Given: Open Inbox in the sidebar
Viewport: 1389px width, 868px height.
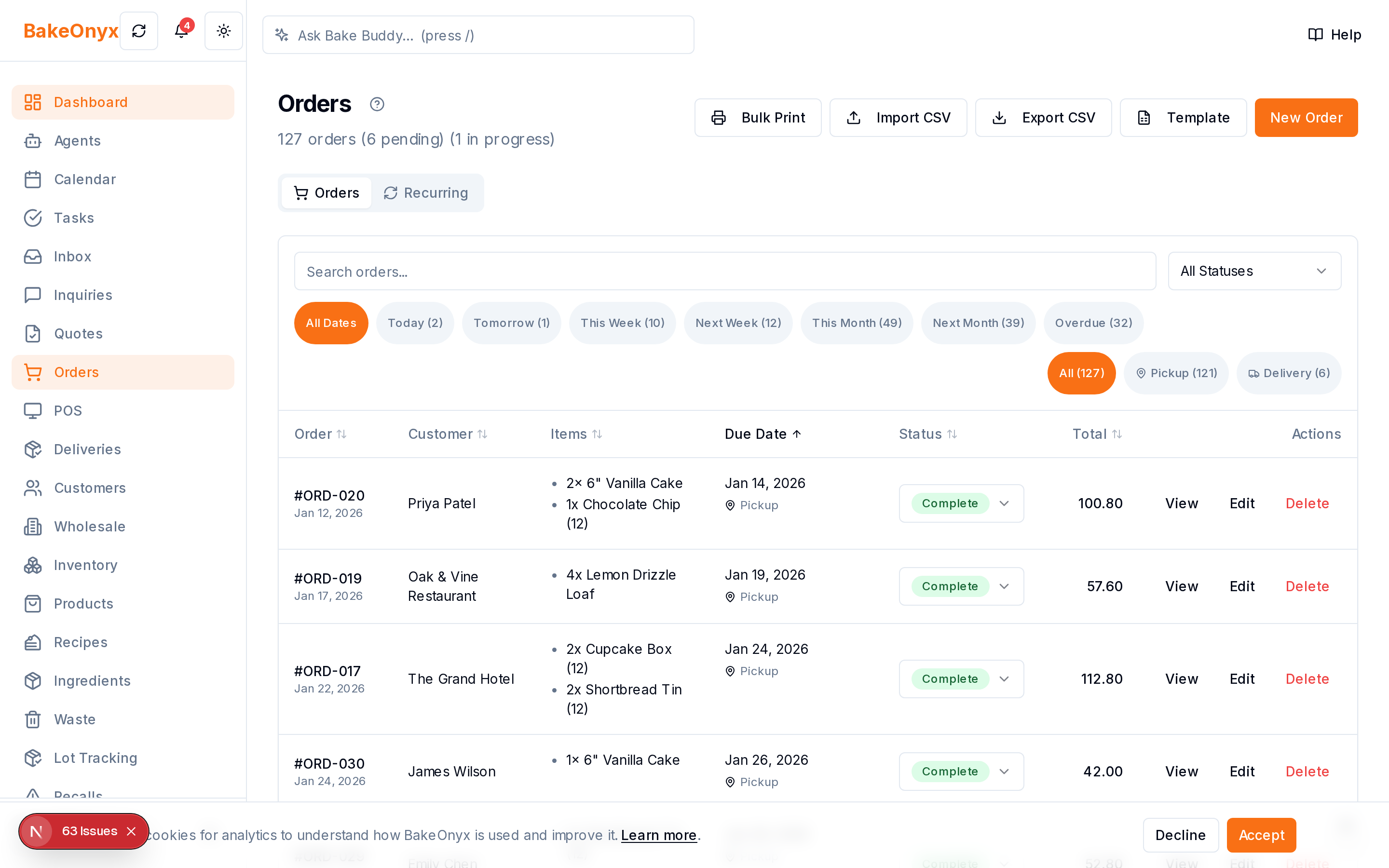Looking at the screenshot, I should [x=123, y=256].
